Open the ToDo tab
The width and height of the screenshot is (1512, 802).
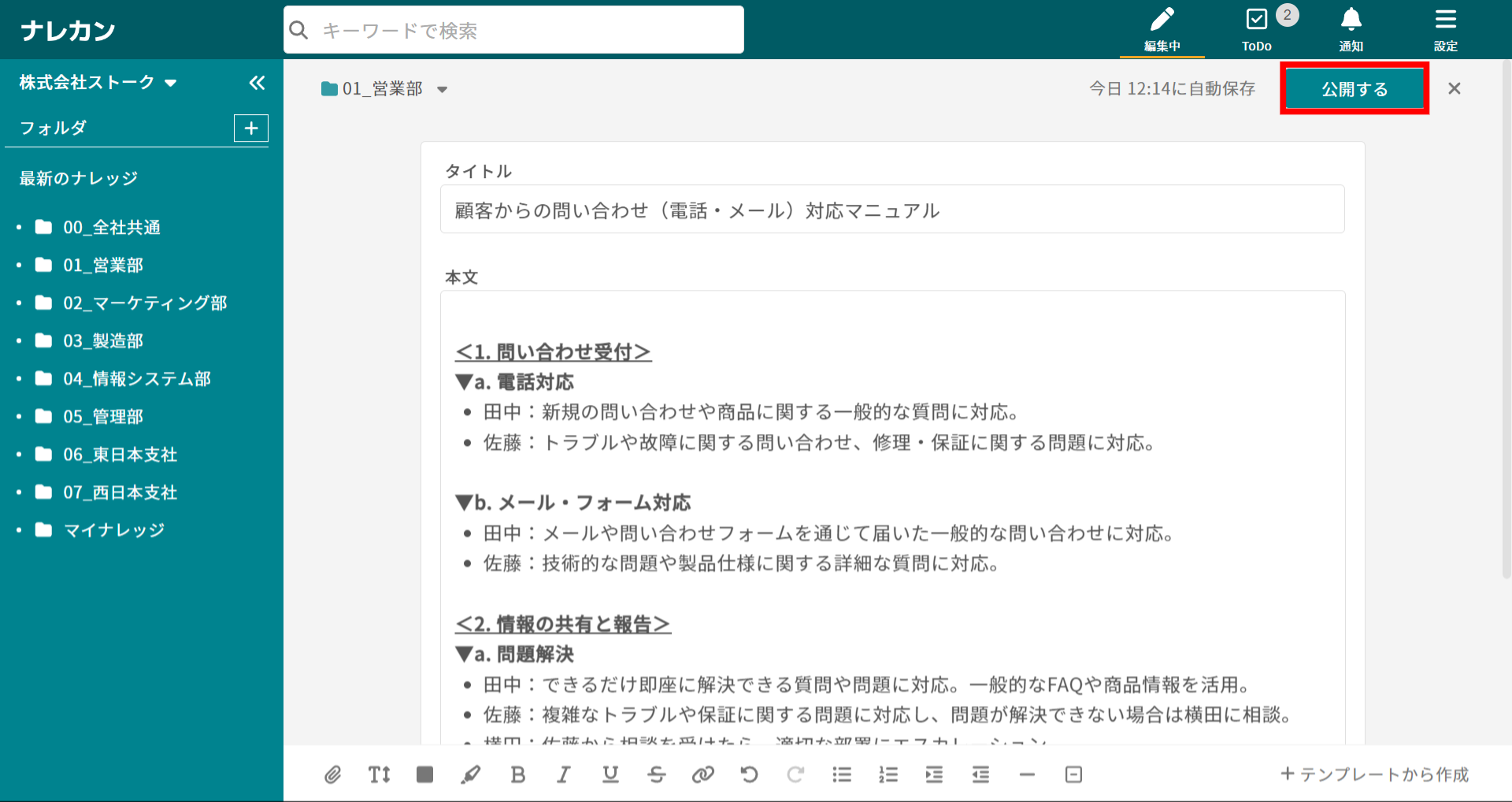1257,30
